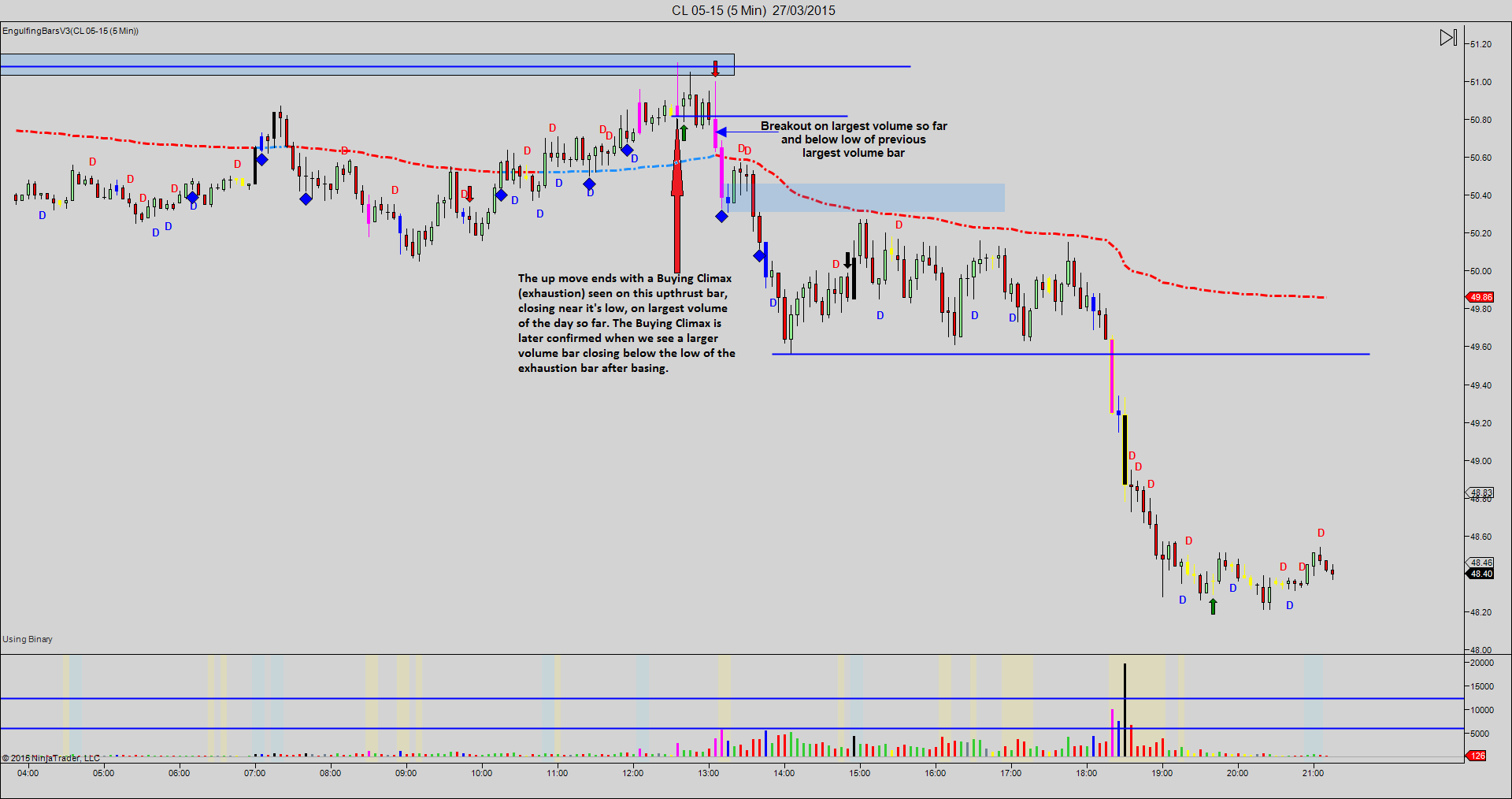Select the short blue line near 50.82

[x=760, y=116]
